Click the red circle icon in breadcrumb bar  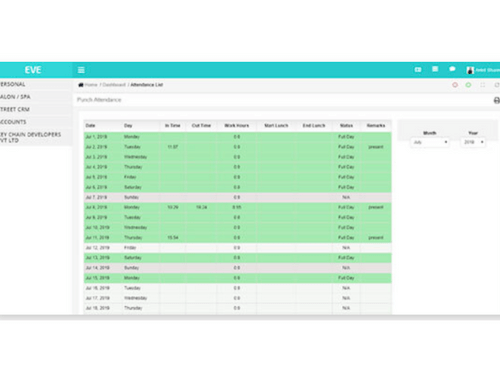[455, 85]
